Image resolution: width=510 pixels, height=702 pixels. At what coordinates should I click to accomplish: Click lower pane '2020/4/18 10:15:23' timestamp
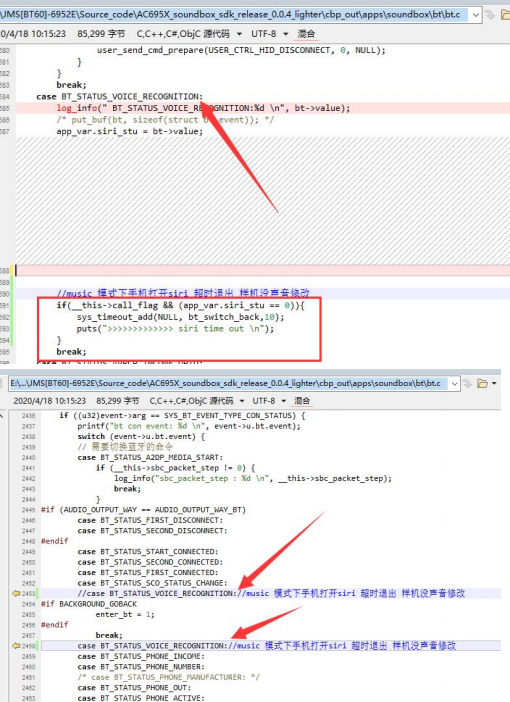pyautogui.click(x=50, y=400)
